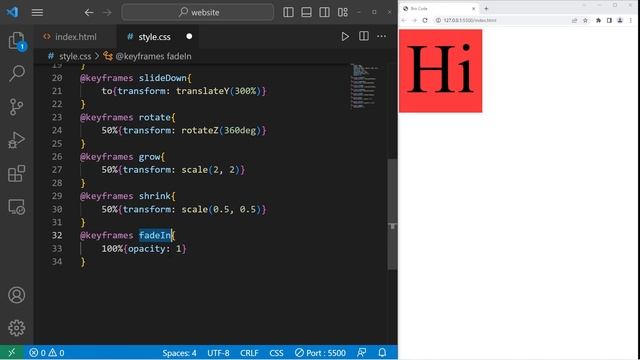Run the file with the play button
This screenshot has width=640, height=360.
345,36
